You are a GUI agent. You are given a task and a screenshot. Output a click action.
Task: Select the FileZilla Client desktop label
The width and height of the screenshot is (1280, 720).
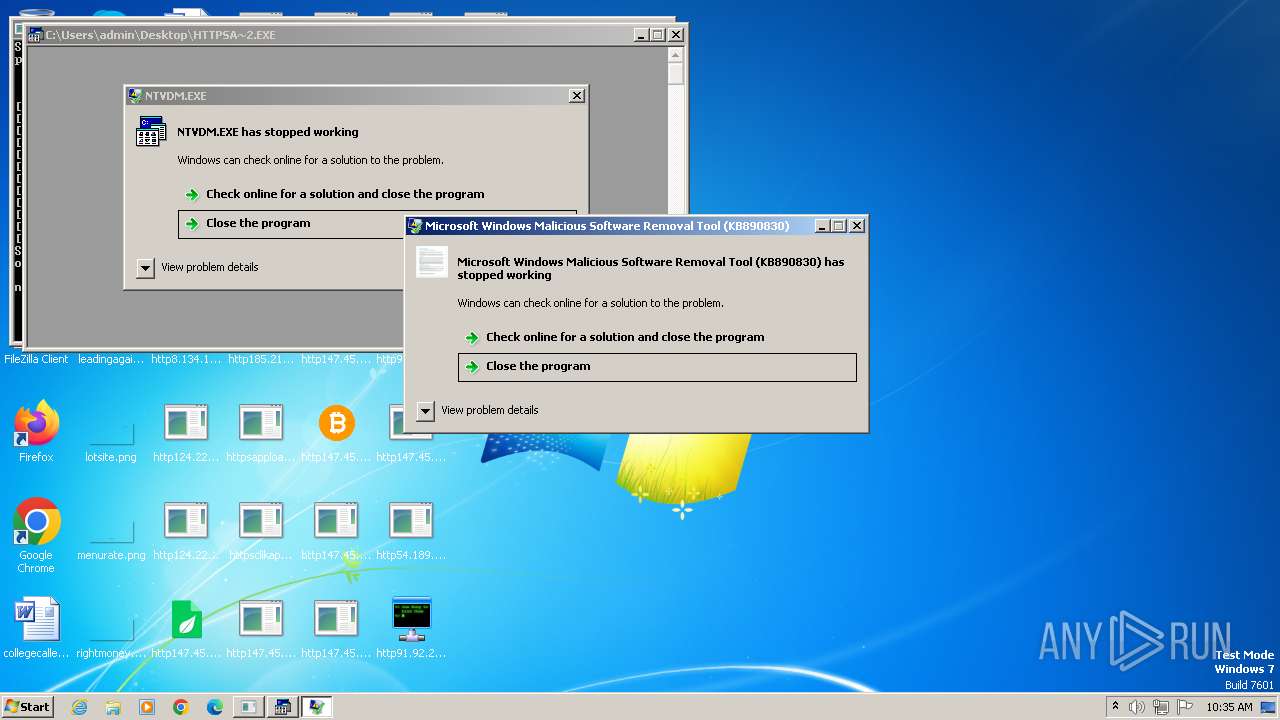[36, 359]
